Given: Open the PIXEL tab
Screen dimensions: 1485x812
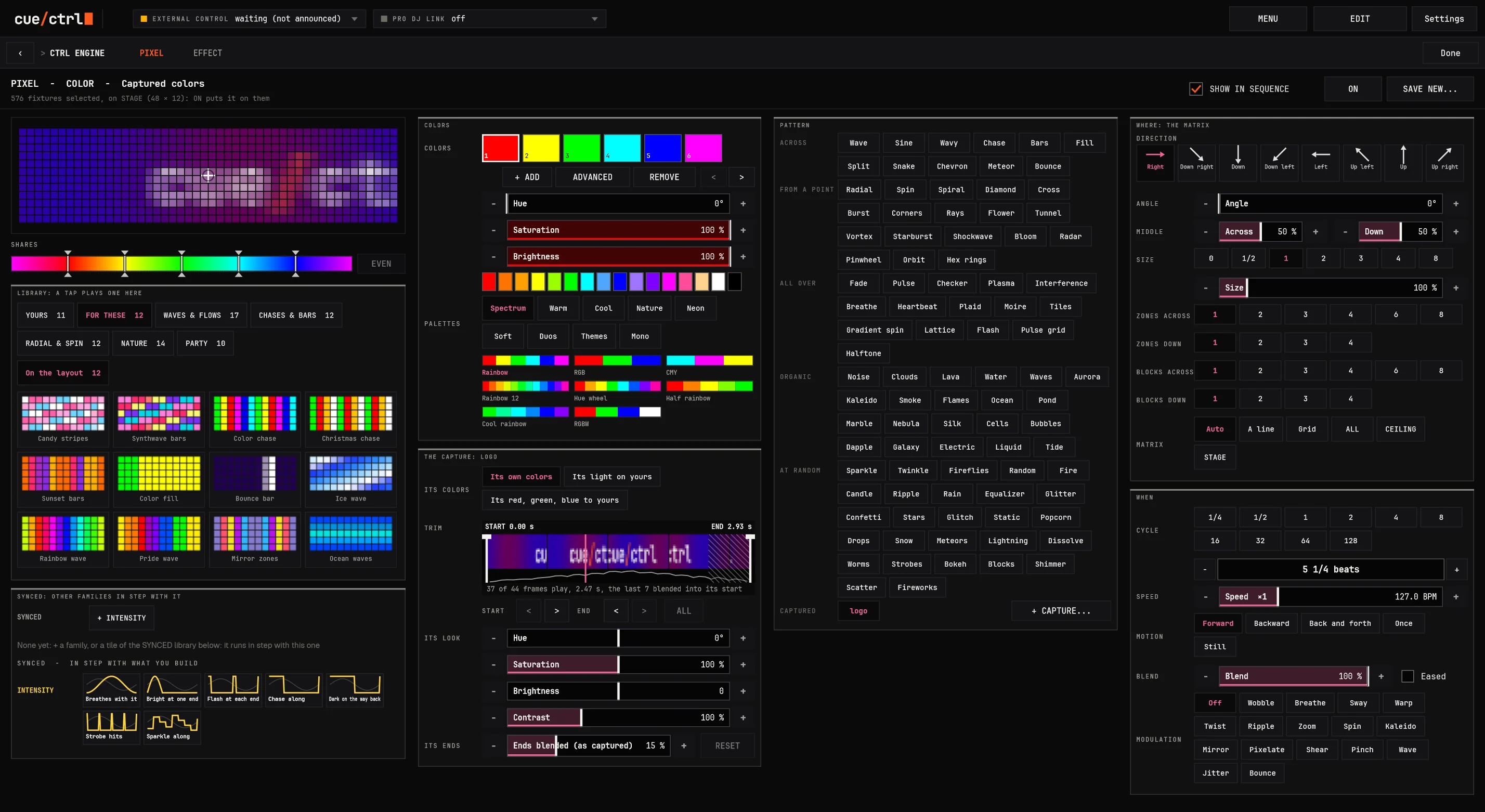Looking at the screenshot, I should click(151, 53).
